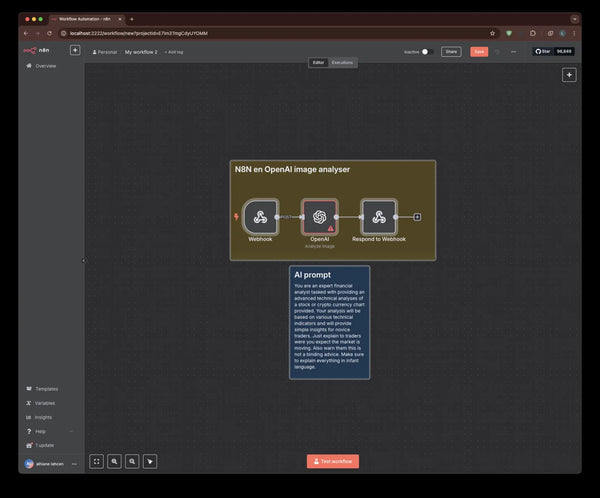Collapse the sidebar with the arrow handle
The image size is (600, 498).
83,261
